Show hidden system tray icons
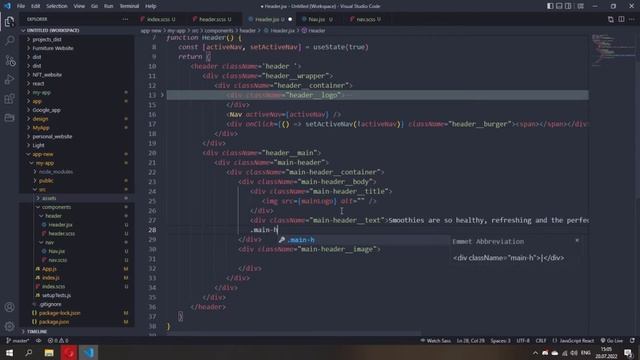The height and width of the screenshot is (360, 640). tap(535, 353)
